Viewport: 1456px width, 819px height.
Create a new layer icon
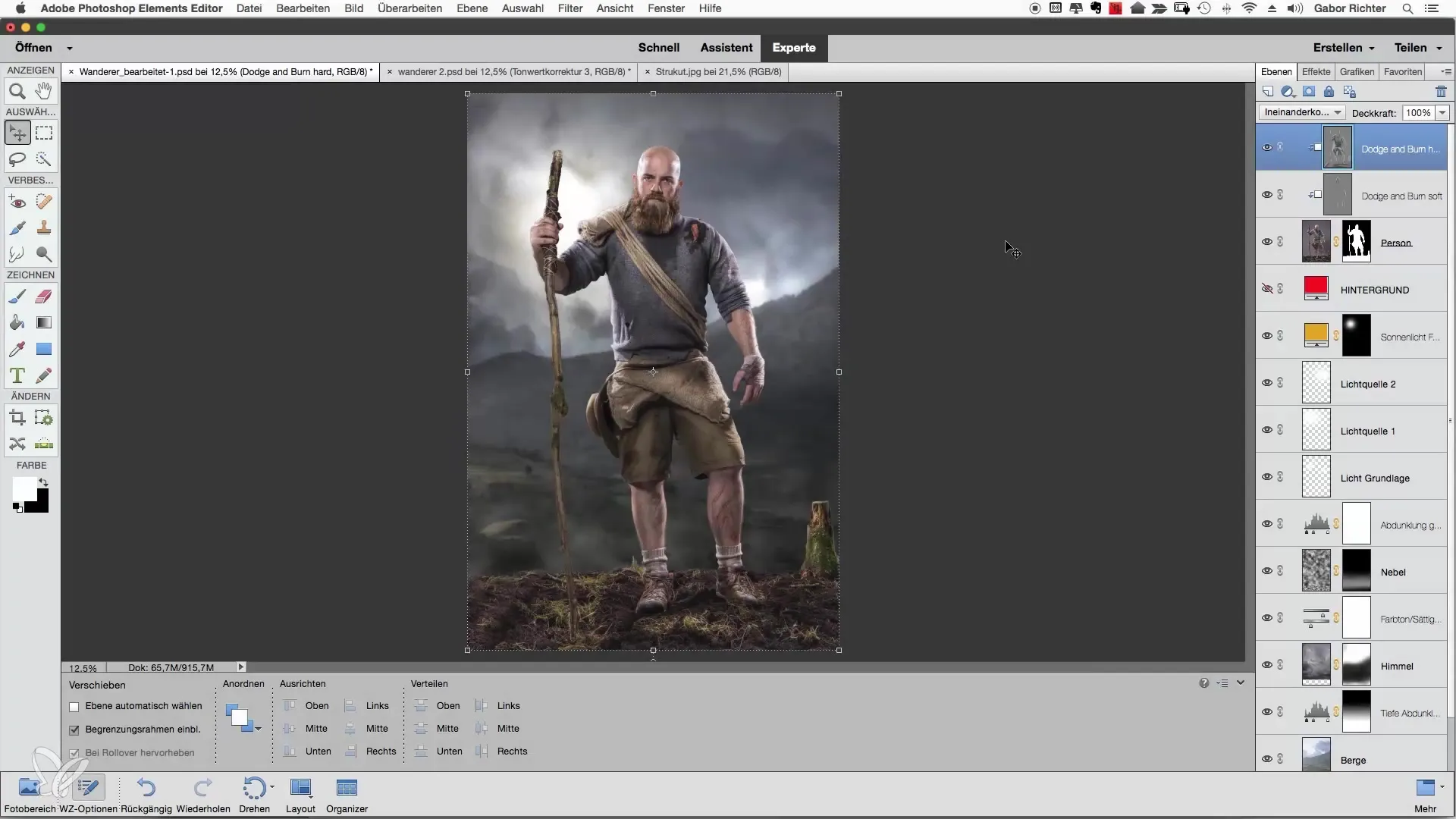tap(1268, 92)
